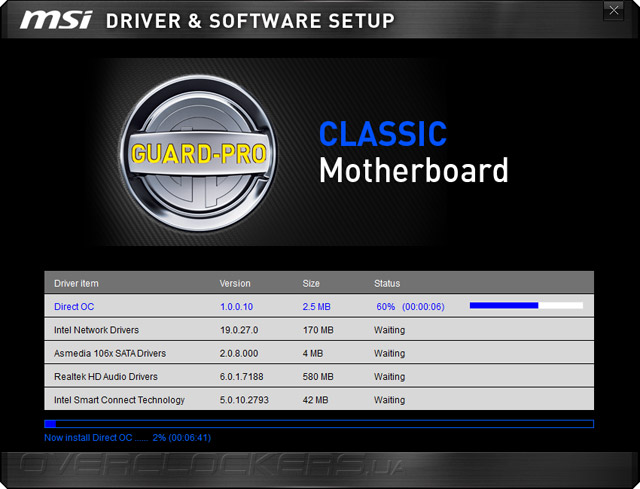Click version '19.0.27.0' cell
This screenshot has height=489, width=640.
[x=239, y=330]
